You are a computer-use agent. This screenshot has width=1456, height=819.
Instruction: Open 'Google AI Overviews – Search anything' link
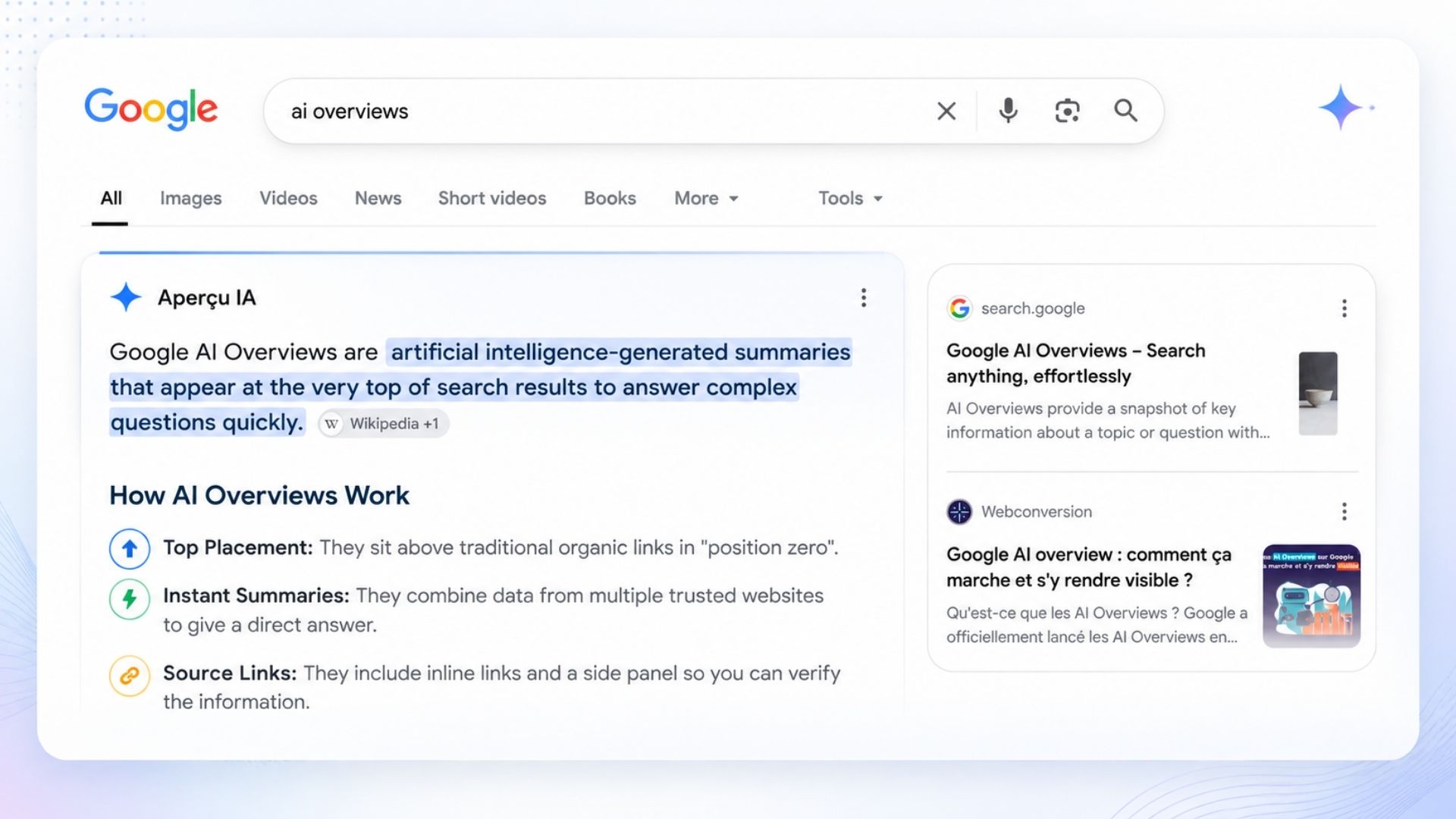1075,363
